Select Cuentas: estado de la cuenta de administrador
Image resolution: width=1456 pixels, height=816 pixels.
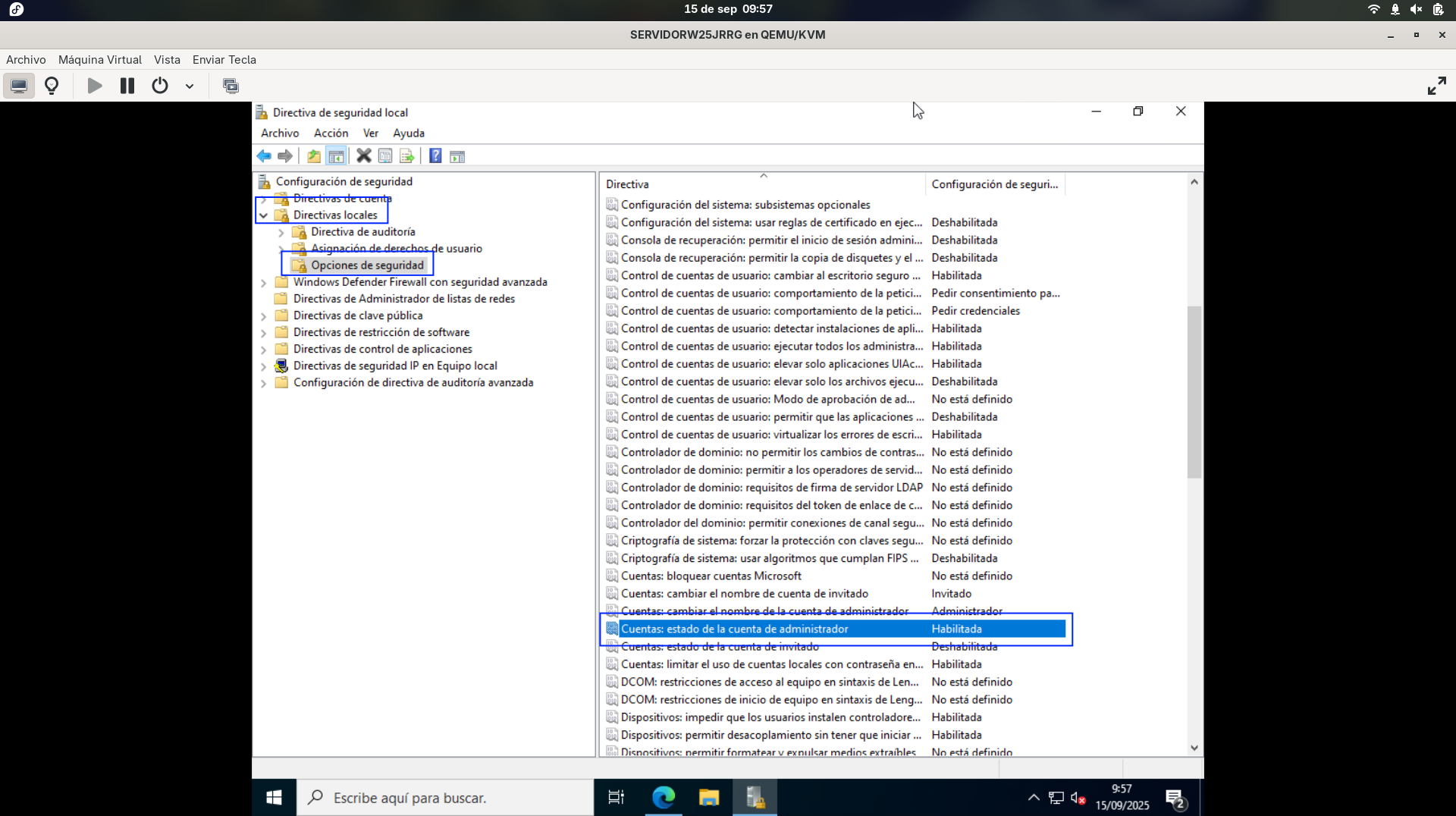pos(835,629)
